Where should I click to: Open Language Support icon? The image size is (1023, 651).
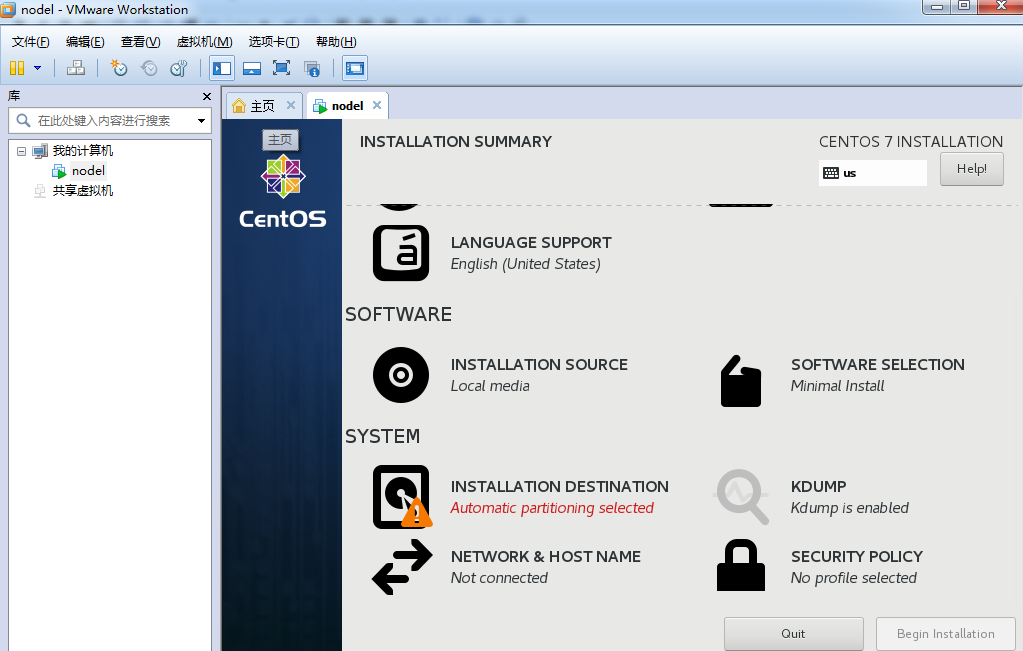(x=401, y=253)
